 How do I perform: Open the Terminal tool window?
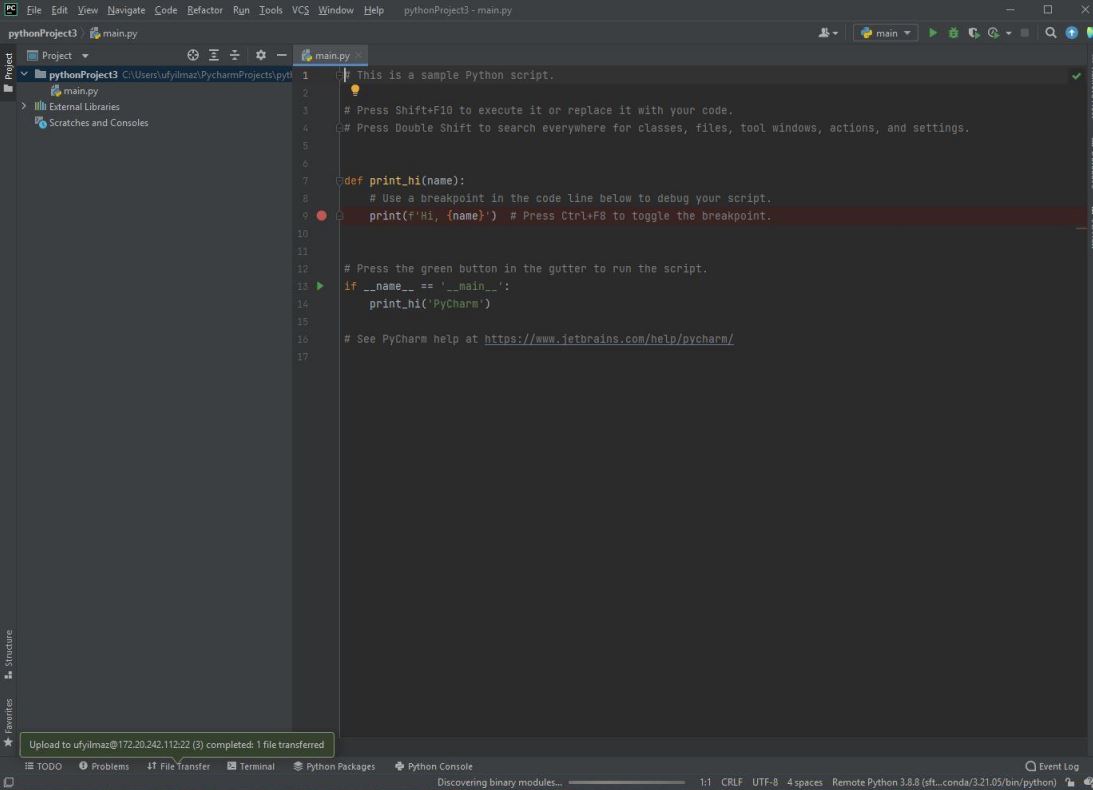251,766
